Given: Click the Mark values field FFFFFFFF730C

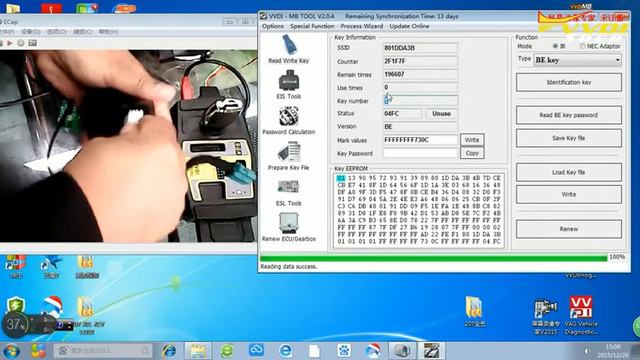Looking at the screenshot, I should click(420, 140).
